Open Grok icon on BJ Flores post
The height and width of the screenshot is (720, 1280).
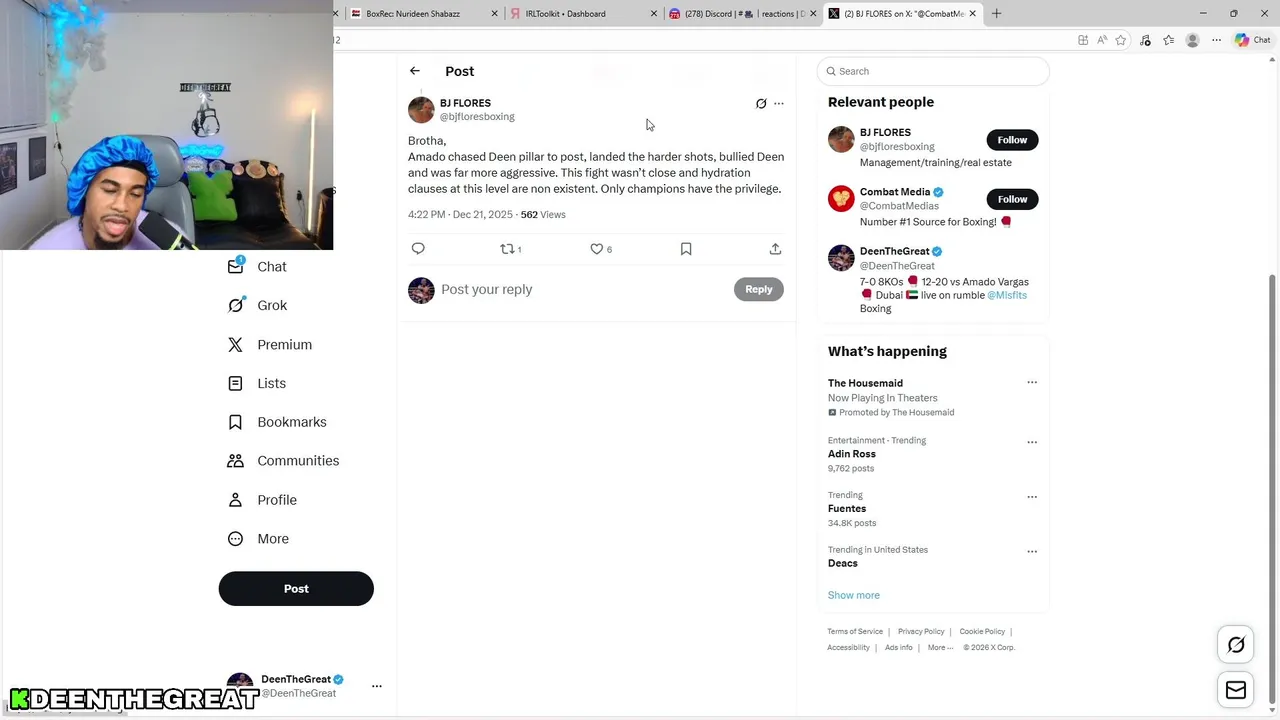(x=761, y=104)
